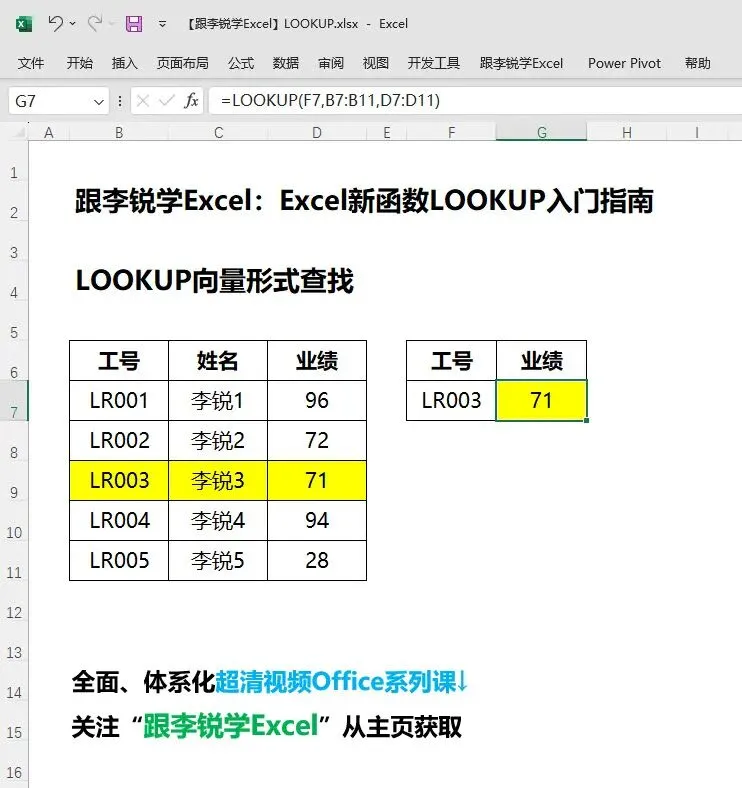The height and width of the screenshot is (788, 742).
Task: Open the 开发工具 tab
Action: (x=433, y=63)
